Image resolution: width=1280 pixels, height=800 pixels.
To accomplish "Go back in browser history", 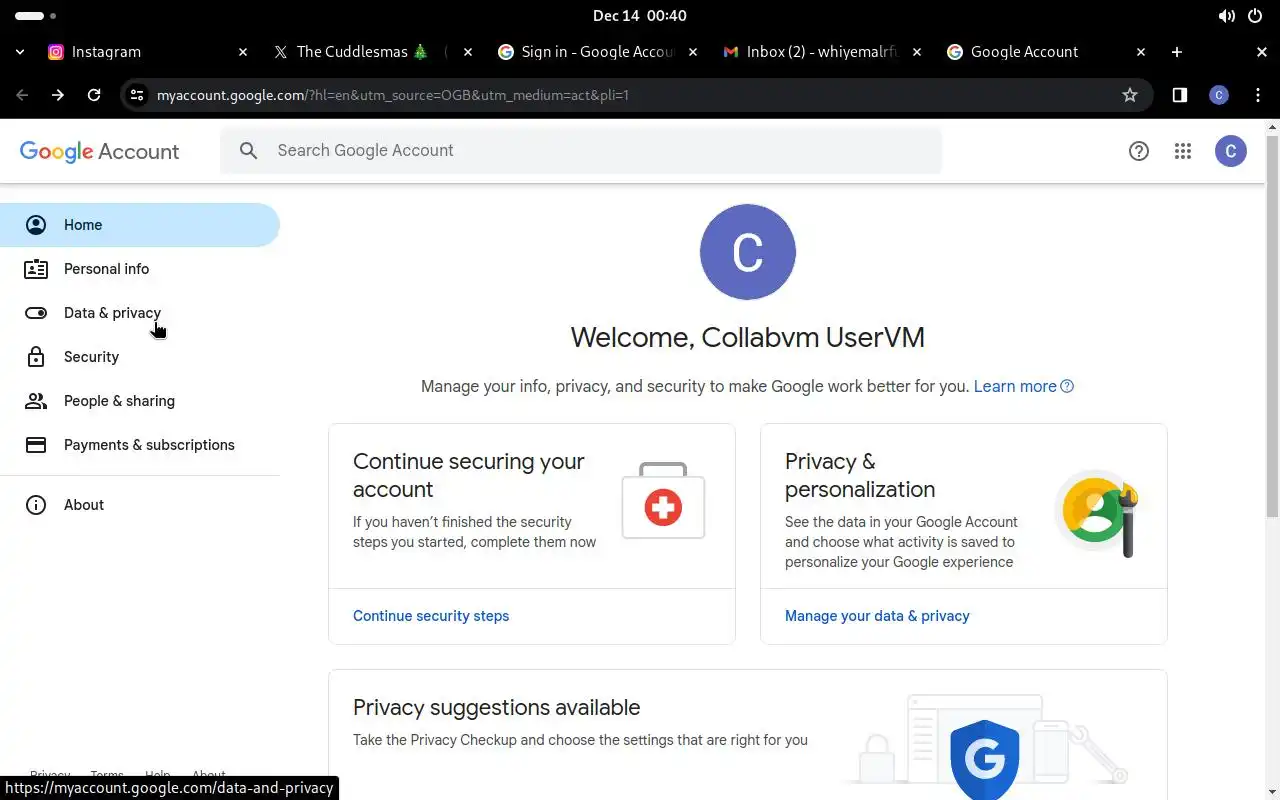I will point(22,95).
